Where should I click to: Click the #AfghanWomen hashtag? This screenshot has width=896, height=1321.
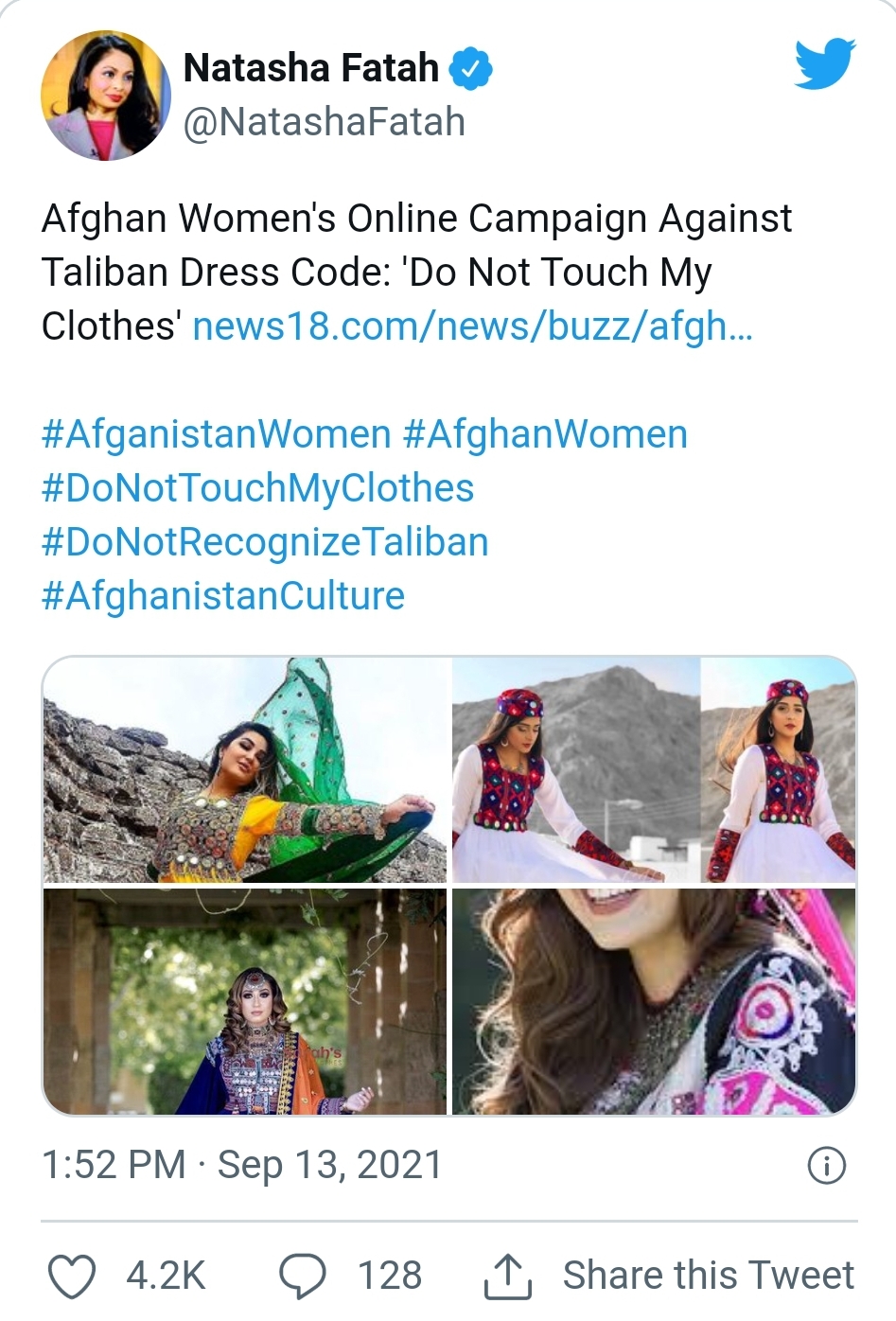pos(545,434)
